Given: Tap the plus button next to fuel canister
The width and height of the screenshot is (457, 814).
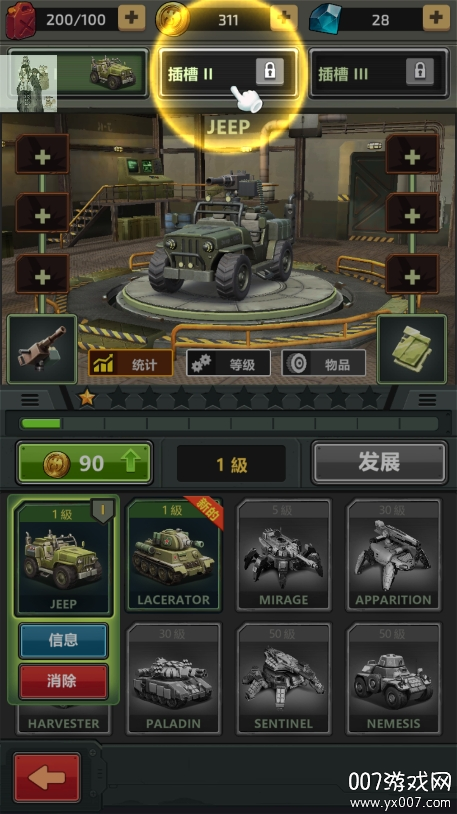Looking at the screenshot, I should (x=131, y=19).
